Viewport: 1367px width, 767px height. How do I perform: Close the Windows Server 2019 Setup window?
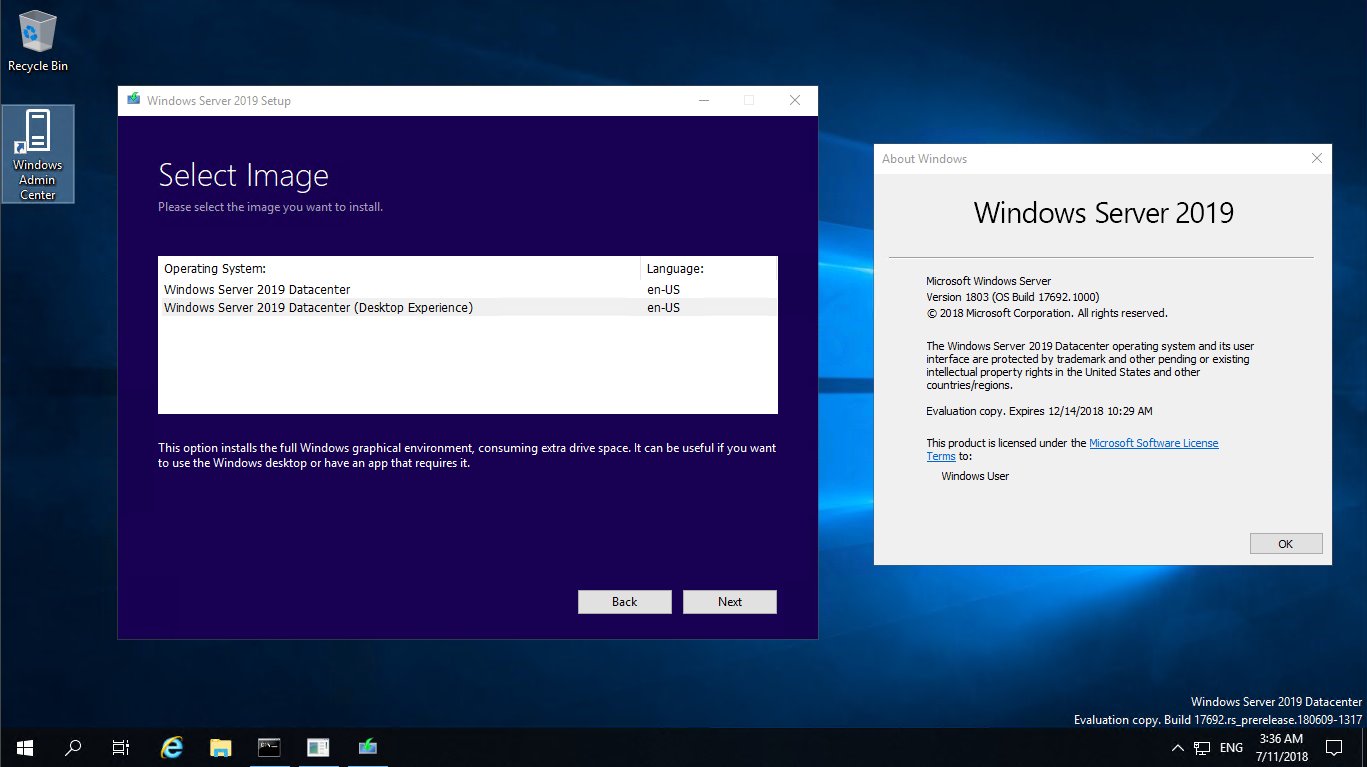(x=795, y=100)
